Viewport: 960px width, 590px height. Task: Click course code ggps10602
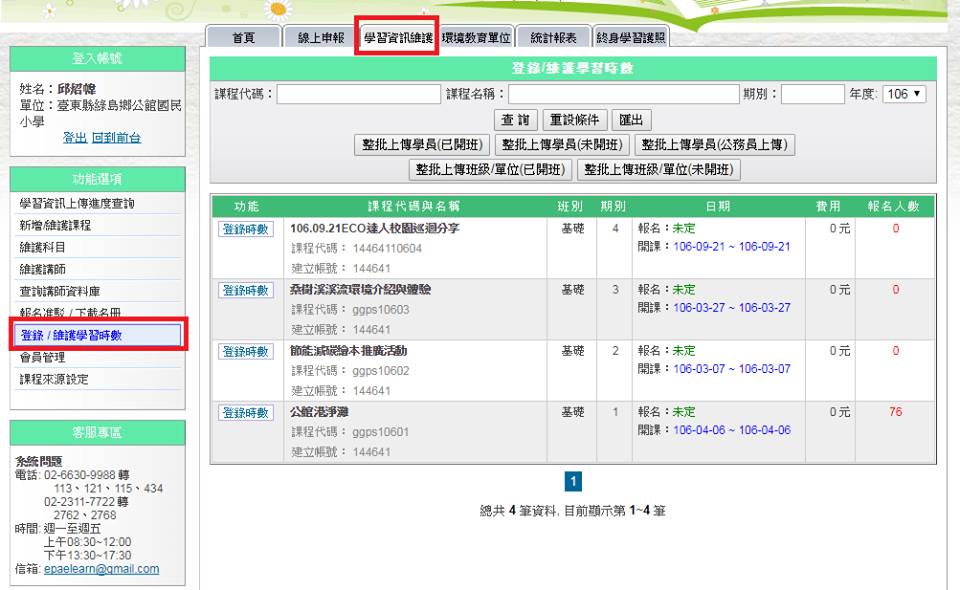pyautogui.click(x=381, y=371)
